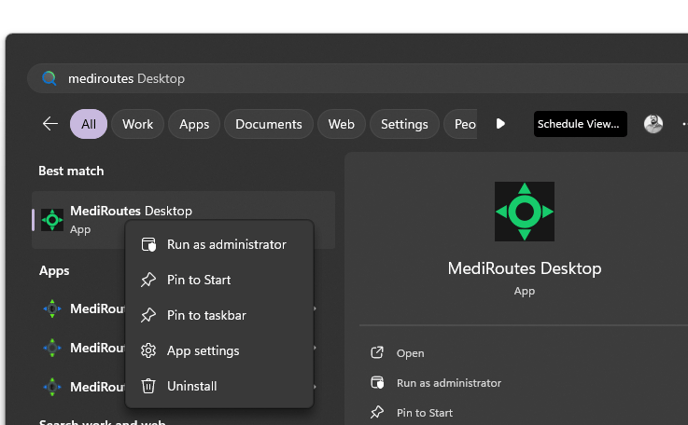
Task: Click the search box containing 'mediroutes Desktop'
Action: pyautogui.click(x=358, y=79)
